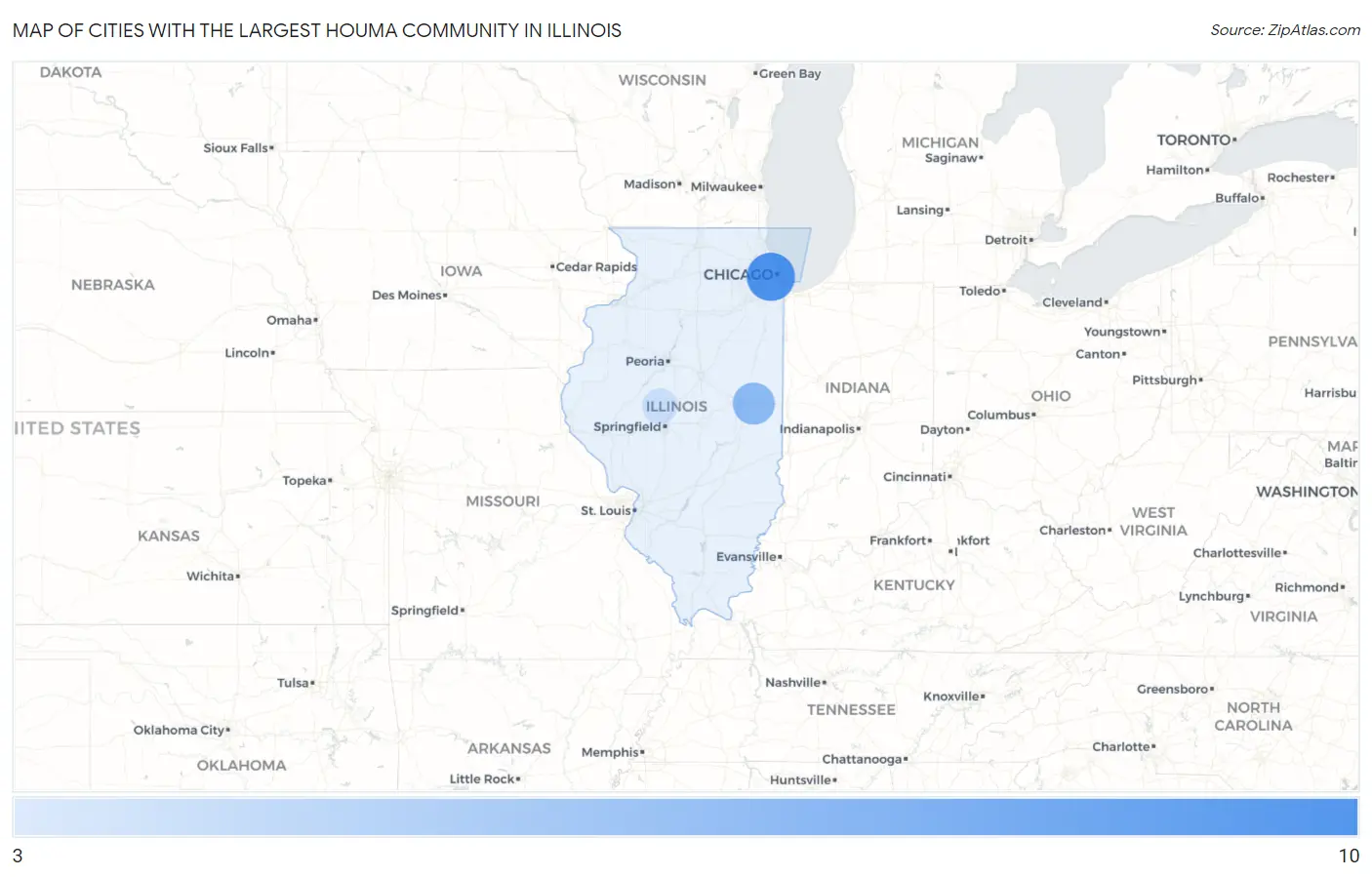Click the Green Bay label
The image size is (1372, 877).
click(787, 73)
